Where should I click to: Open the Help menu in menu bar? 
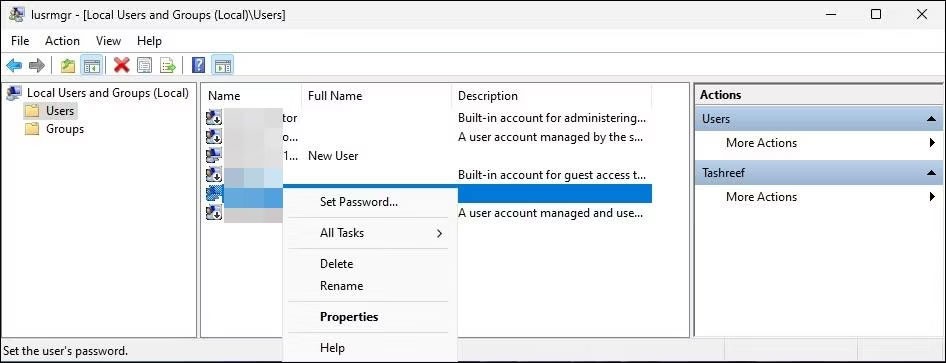tap(149, 41)
